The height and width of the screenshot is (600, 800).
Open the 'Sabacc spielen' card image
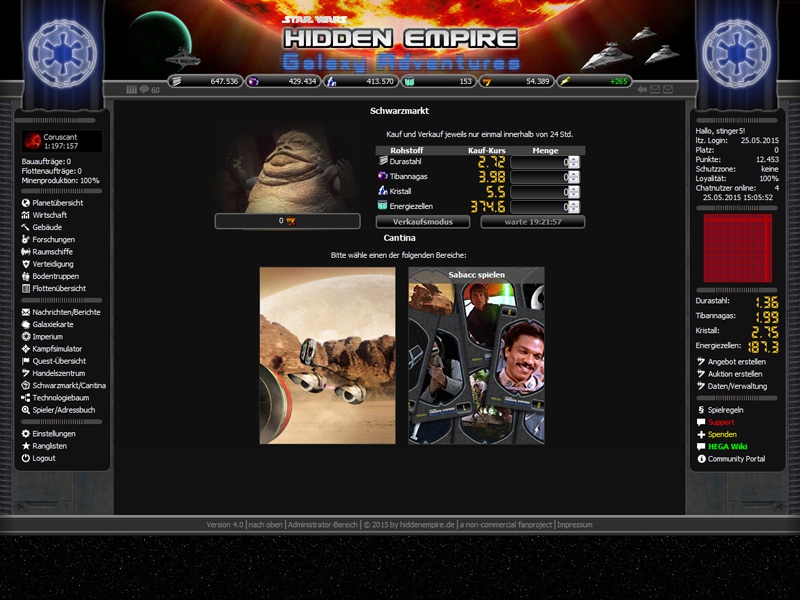pos(476,356)
